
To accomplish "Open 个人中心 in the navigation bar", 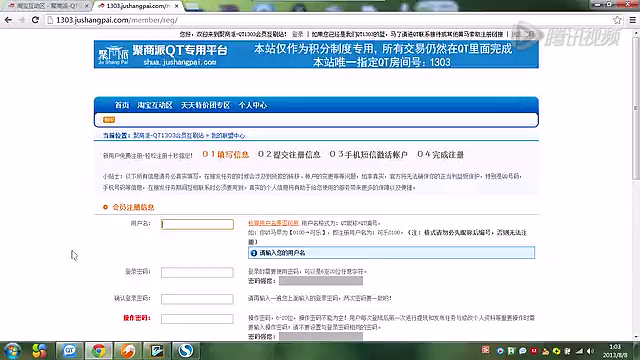I will click(x=253, y=105).
